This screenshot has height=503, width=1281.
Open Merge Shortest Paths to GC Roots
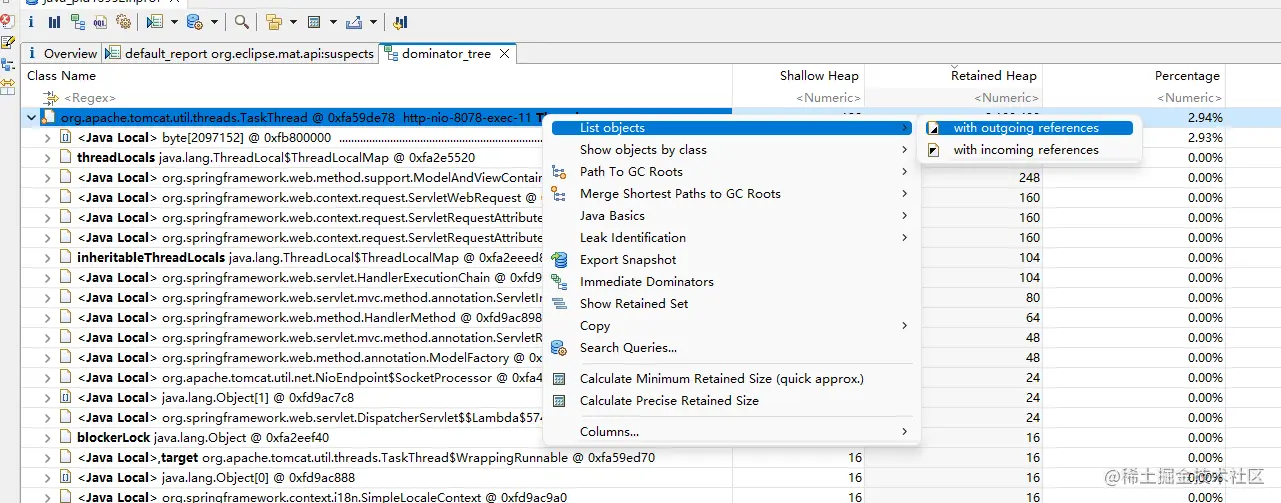tap(731, 194)
